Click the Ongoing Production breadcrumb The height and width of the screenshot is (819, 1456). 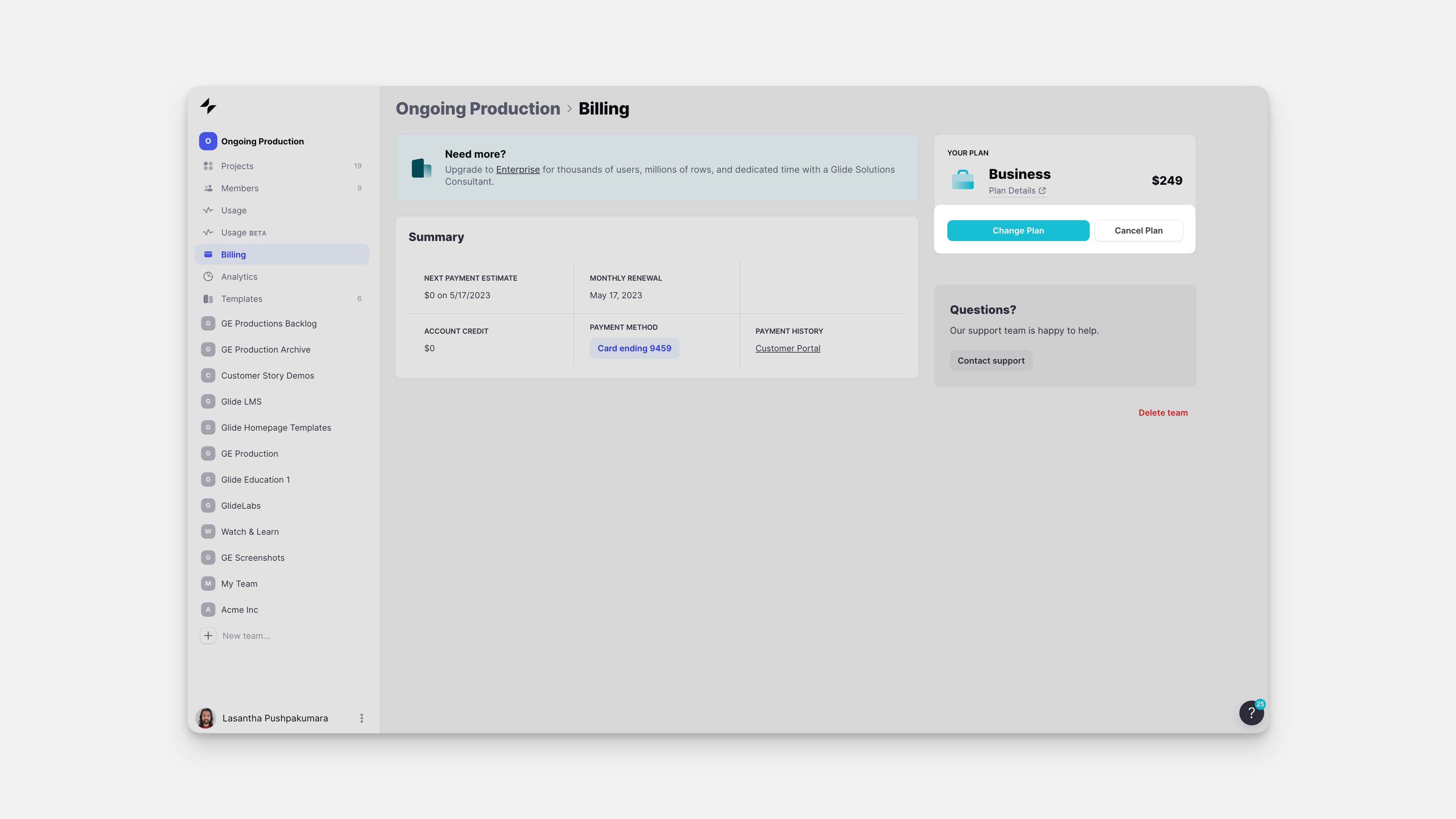pos(478,109)
